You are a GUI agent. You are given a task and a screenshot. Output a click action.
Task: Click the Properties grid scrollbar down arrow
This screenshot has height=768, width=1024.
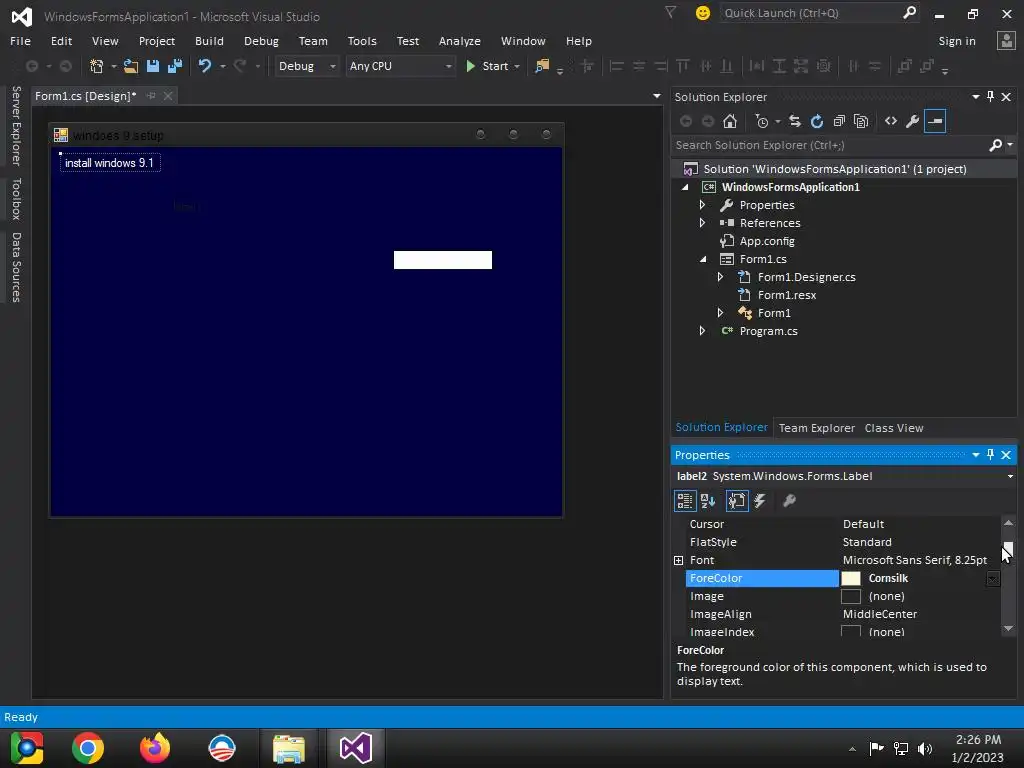click(x=1008, y=628)
